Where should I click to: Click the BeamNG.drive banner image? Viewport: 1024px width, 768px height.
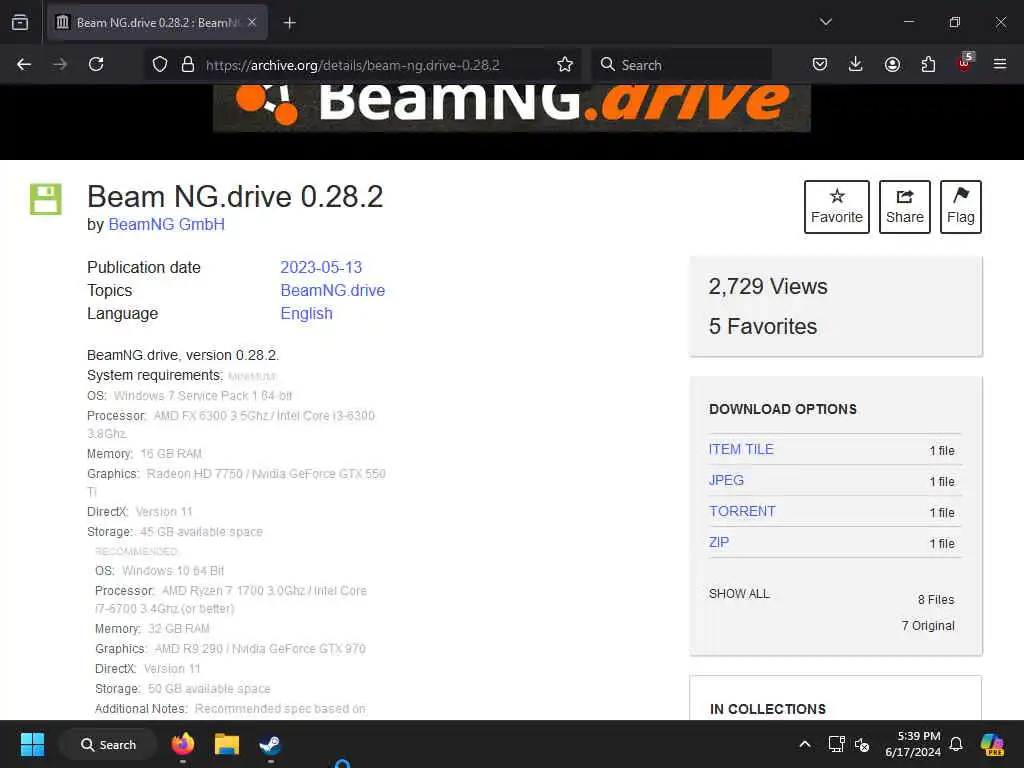click(512, 108)
